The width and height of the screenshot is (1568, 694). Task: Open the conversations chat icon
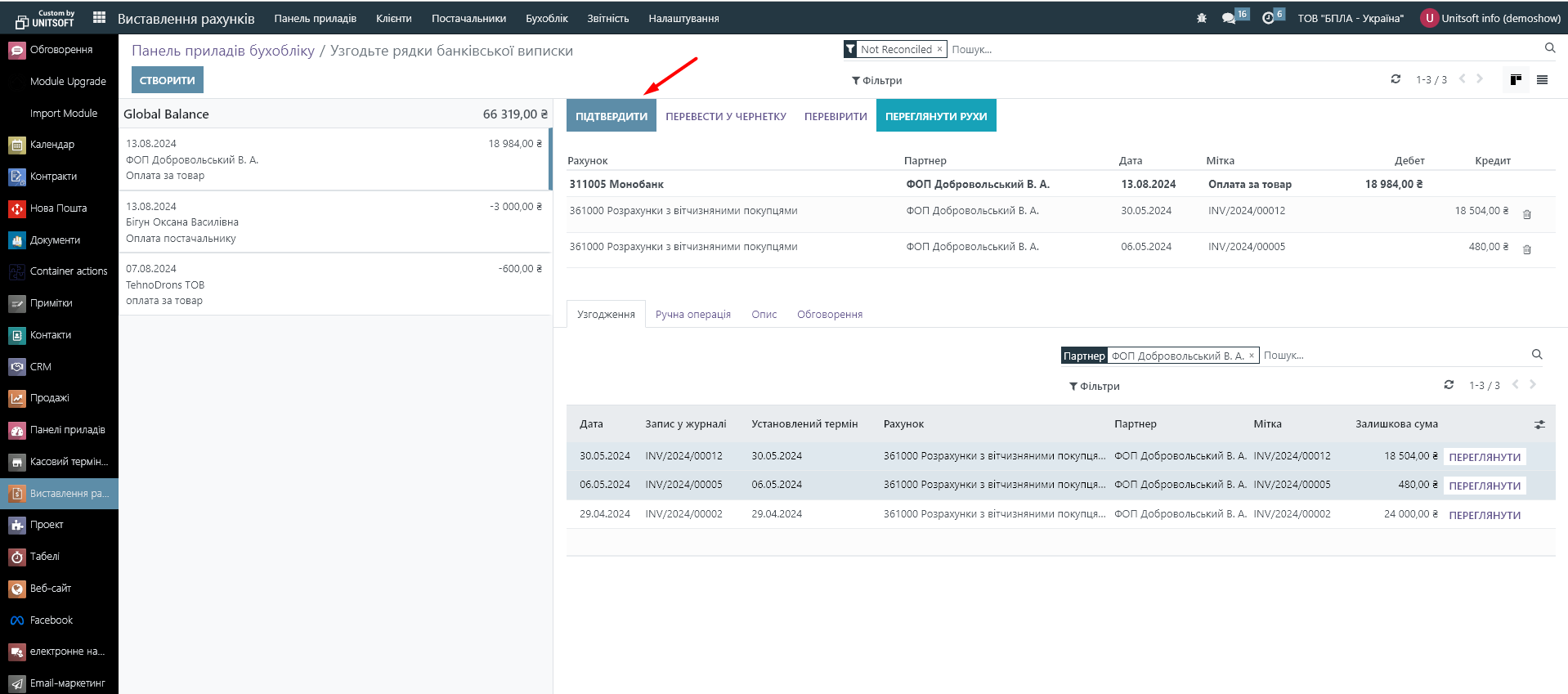tap(1228, 18)
